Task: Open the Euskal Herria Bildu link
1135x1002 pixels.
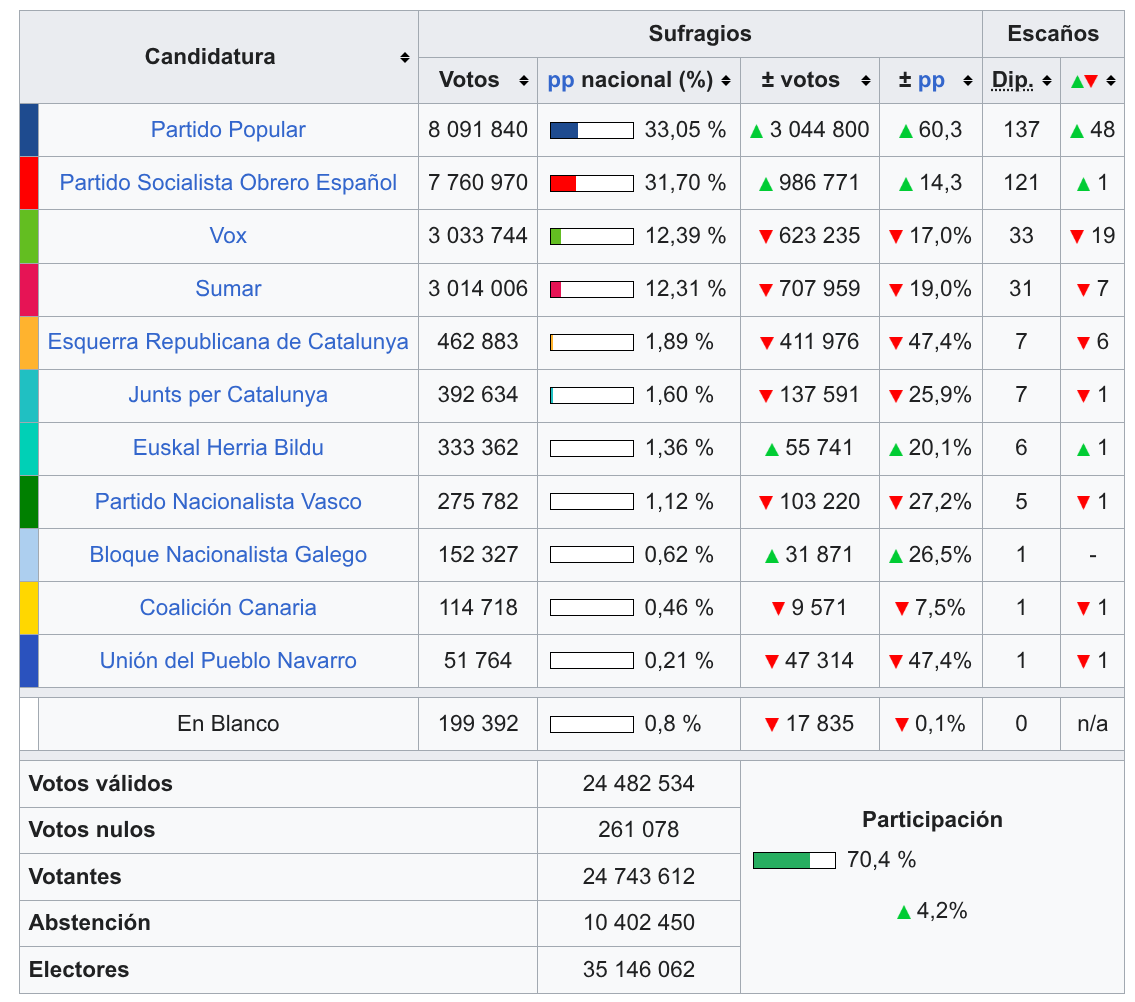Action: (x=228, y=448)
